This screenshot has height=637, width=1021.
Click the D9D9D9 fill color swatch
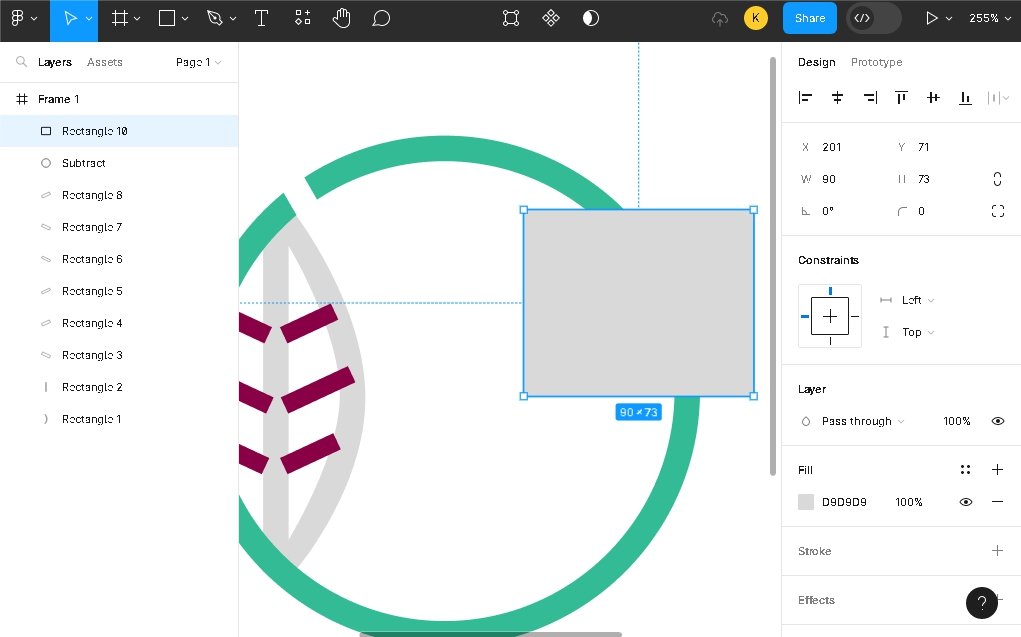(x=806, y=502)
